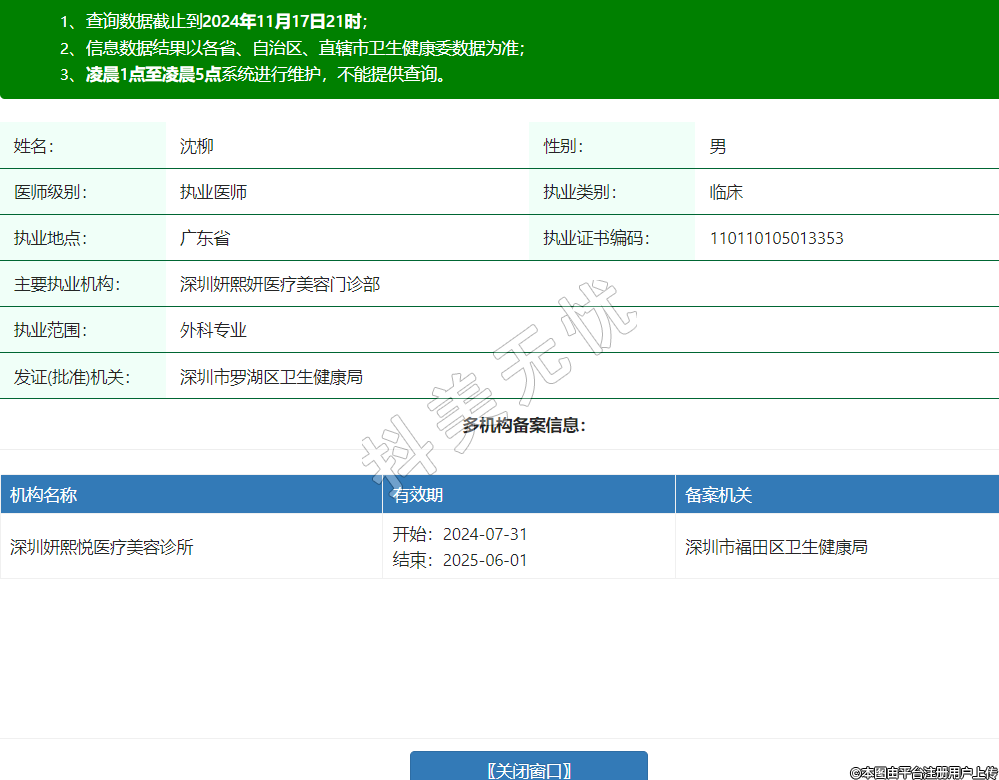The height and width of the screenshot is (780, 999).
Task: Click the start date 2024-07-31
Action: (485, 534)
